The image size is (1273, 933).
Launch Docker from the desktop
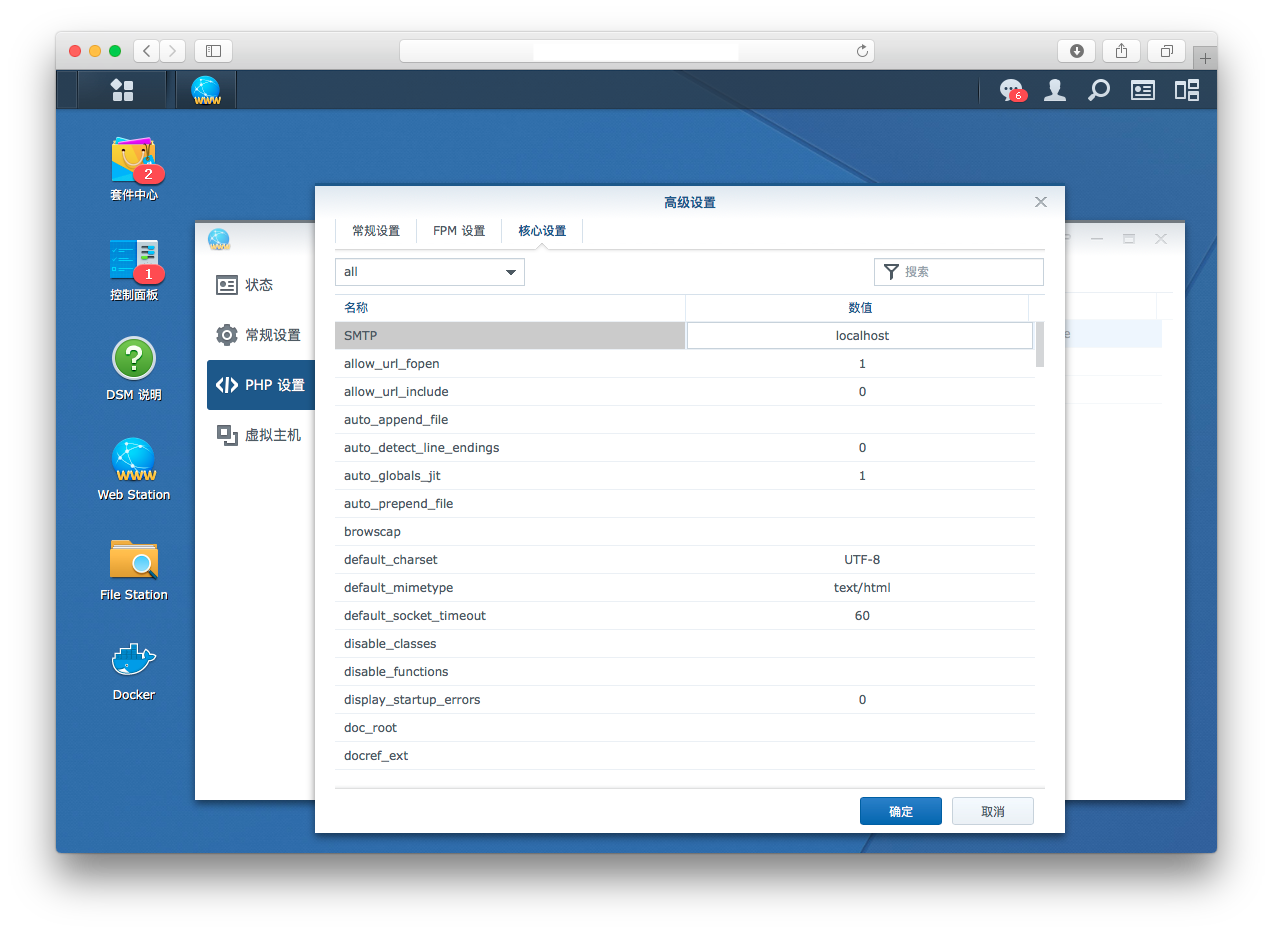click(x=134, y=668)
